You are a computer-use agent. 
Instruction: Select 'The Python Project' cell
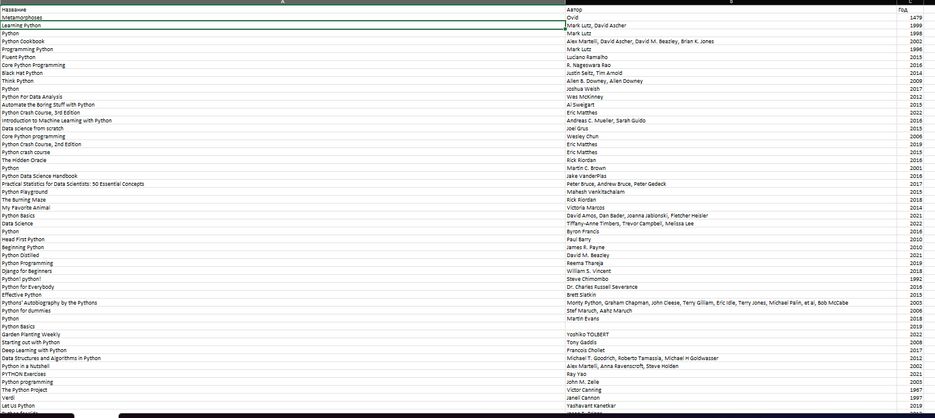coord(283,390)
